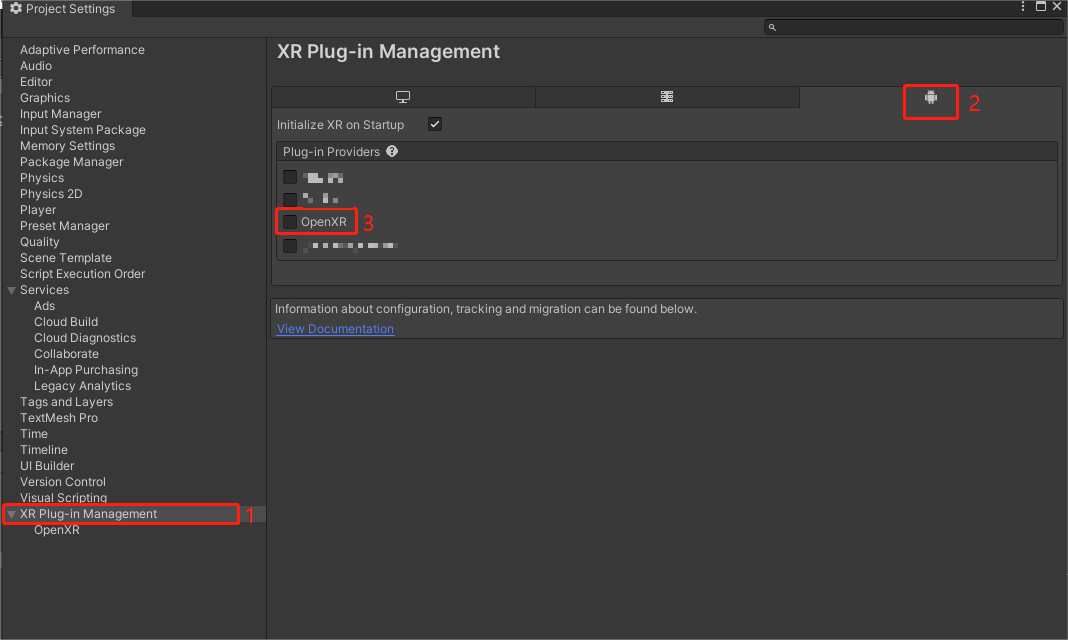Select OpenXR under XR Plug-in Management
This screenshot has width=1068, height=640.
coord(57,530)
